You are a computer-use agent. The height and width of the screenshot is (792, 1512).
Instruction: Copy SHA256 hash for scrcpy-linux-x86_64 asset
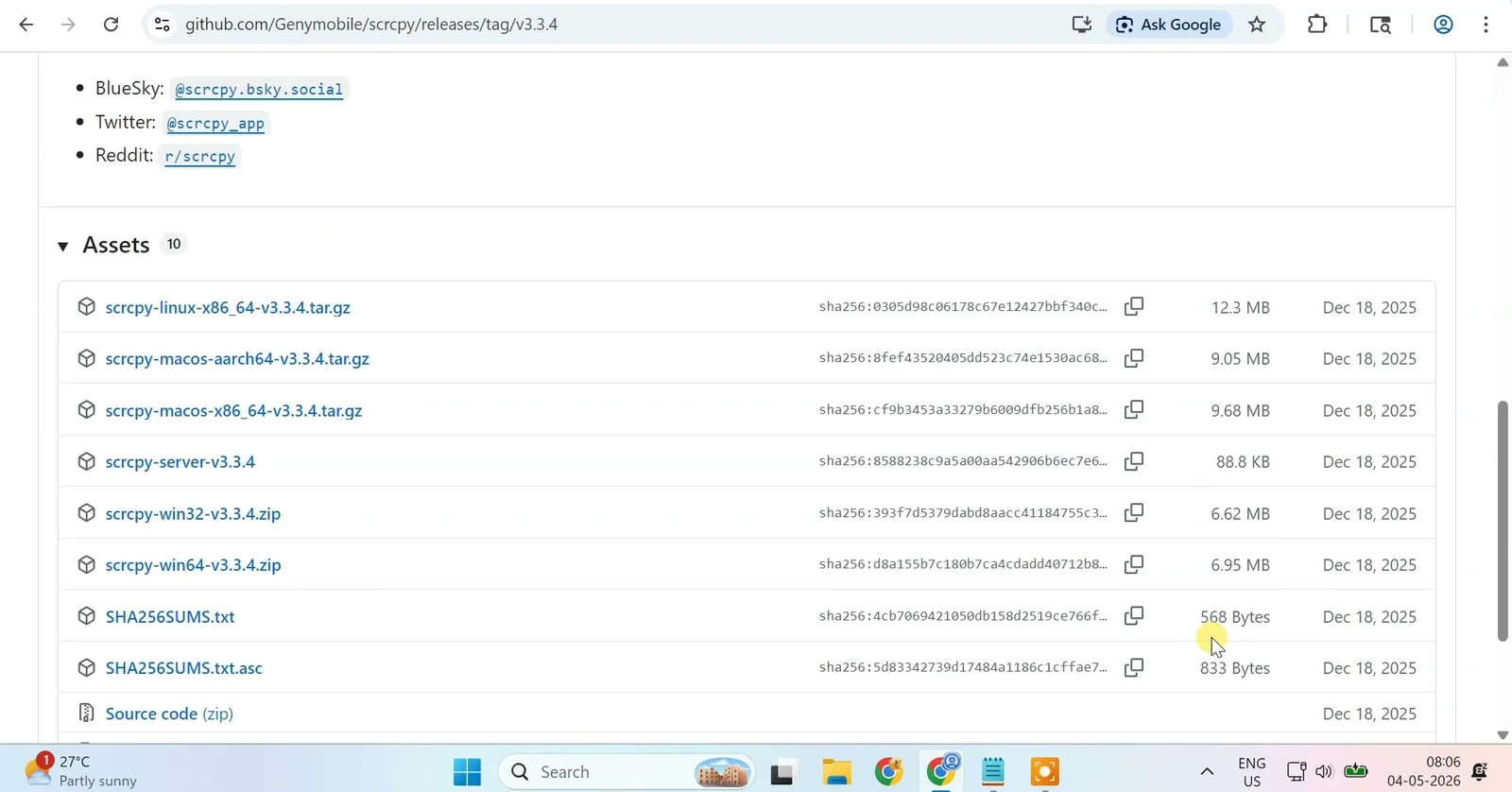click(1134, 306)
